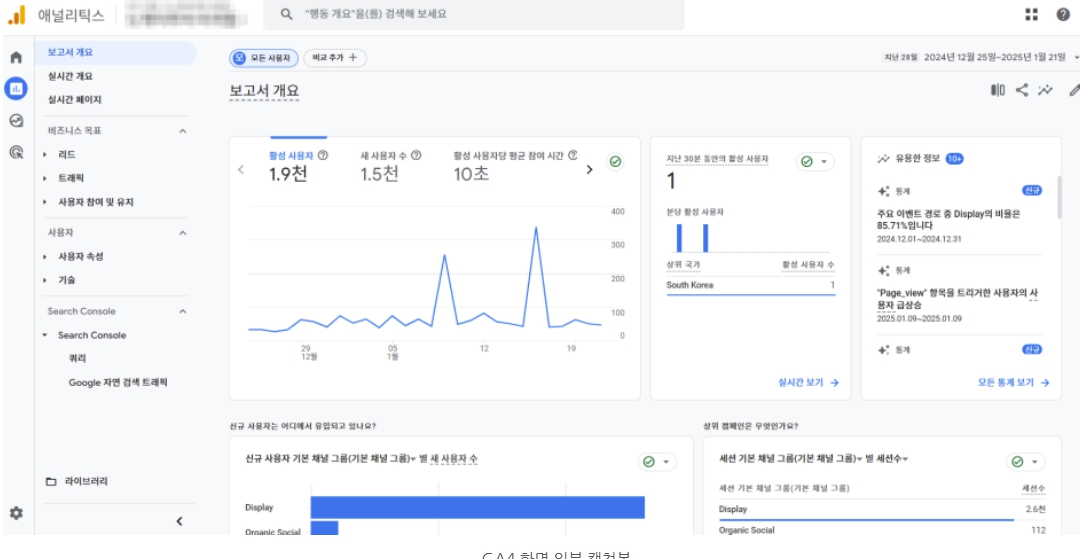This screenshot has height=559, width=1080.
Task: Select the Reports icon in left rail
Action: 16,88
